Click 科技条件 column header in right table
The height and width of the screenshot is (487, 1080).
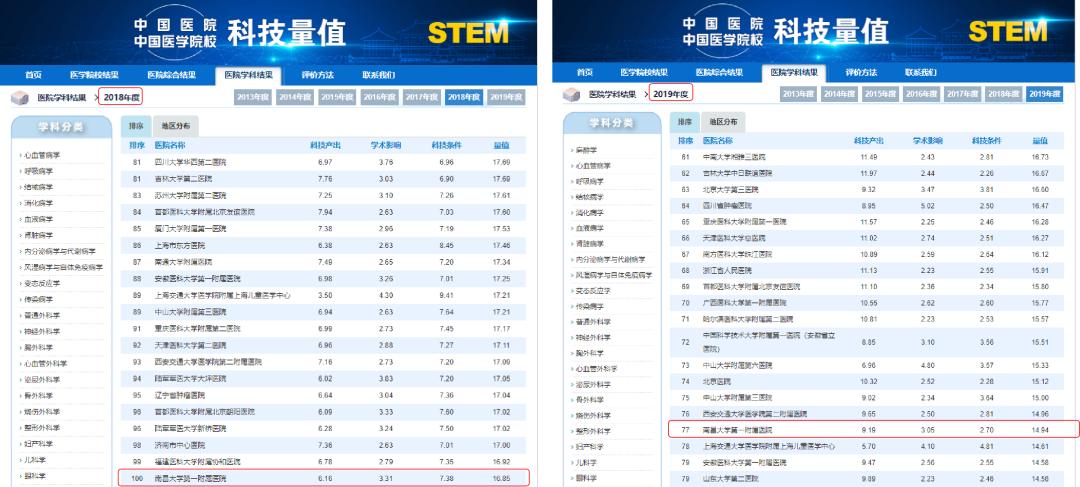point(985,141)
